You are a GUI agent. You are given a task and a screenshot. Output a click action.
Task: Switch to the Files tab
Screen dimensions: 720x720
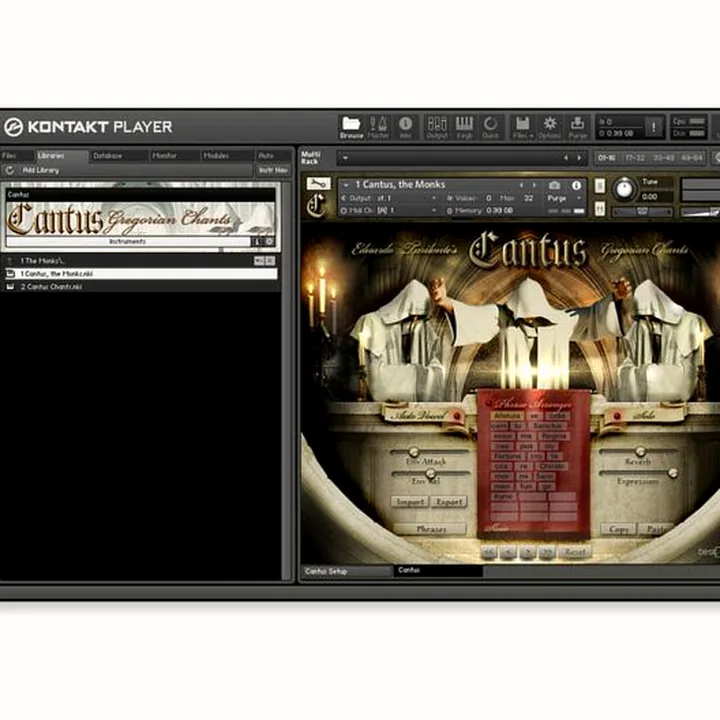click(17, 156)
